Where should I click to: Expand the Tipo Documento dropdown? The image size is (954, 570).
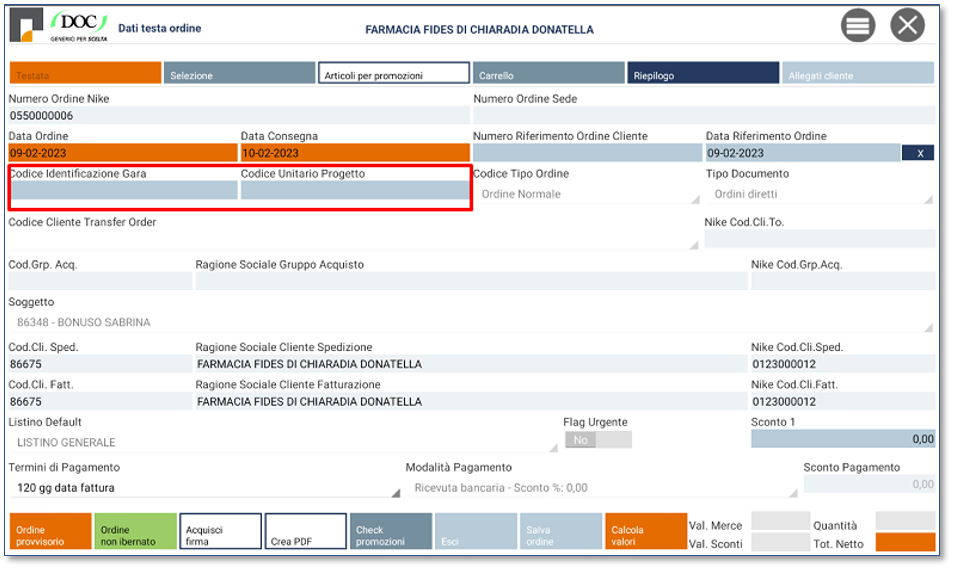point(820,194)
